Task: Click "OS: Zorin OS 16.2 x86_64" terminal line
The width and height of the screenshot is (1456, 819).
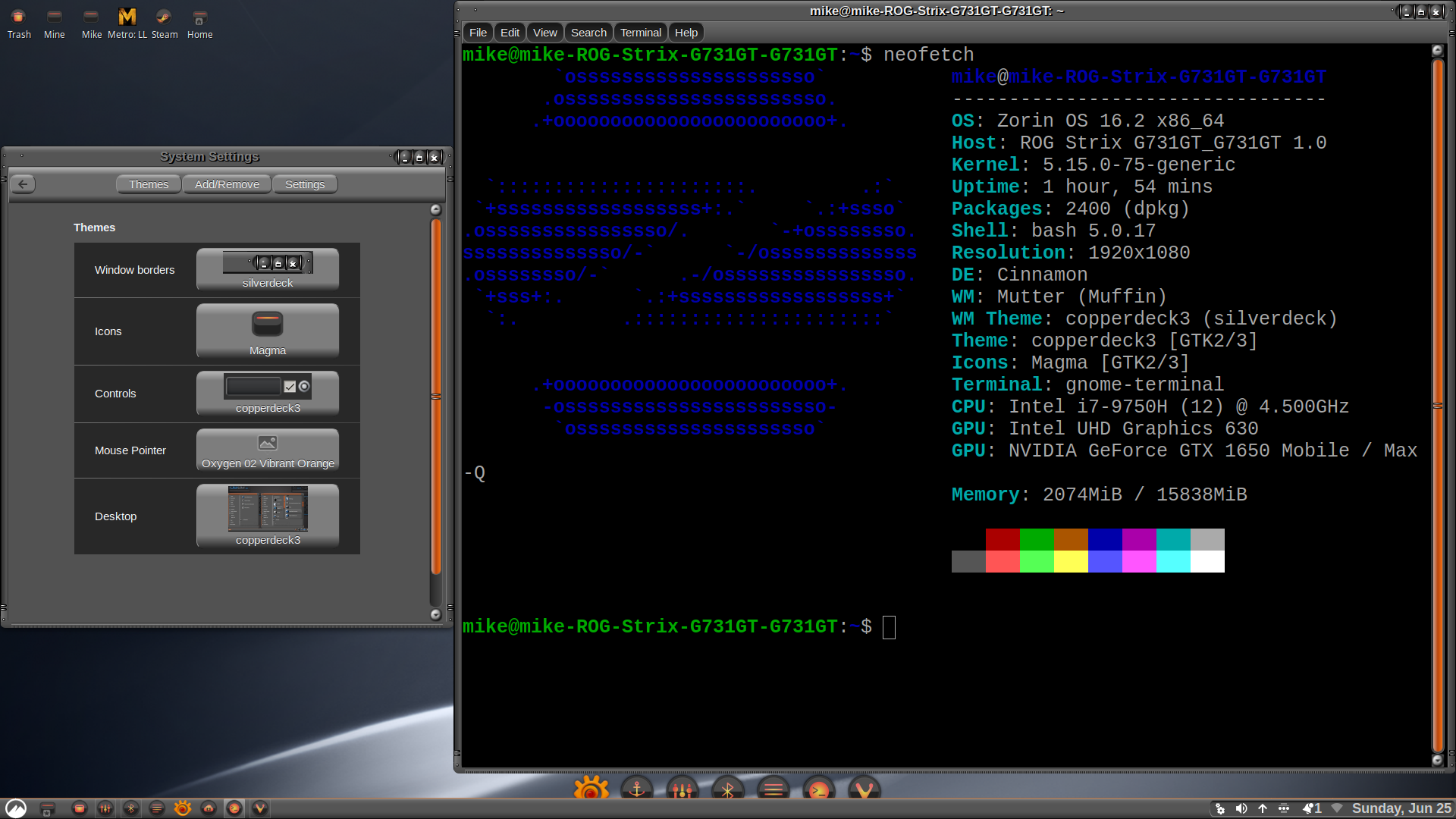Action: coord(1087,121)
